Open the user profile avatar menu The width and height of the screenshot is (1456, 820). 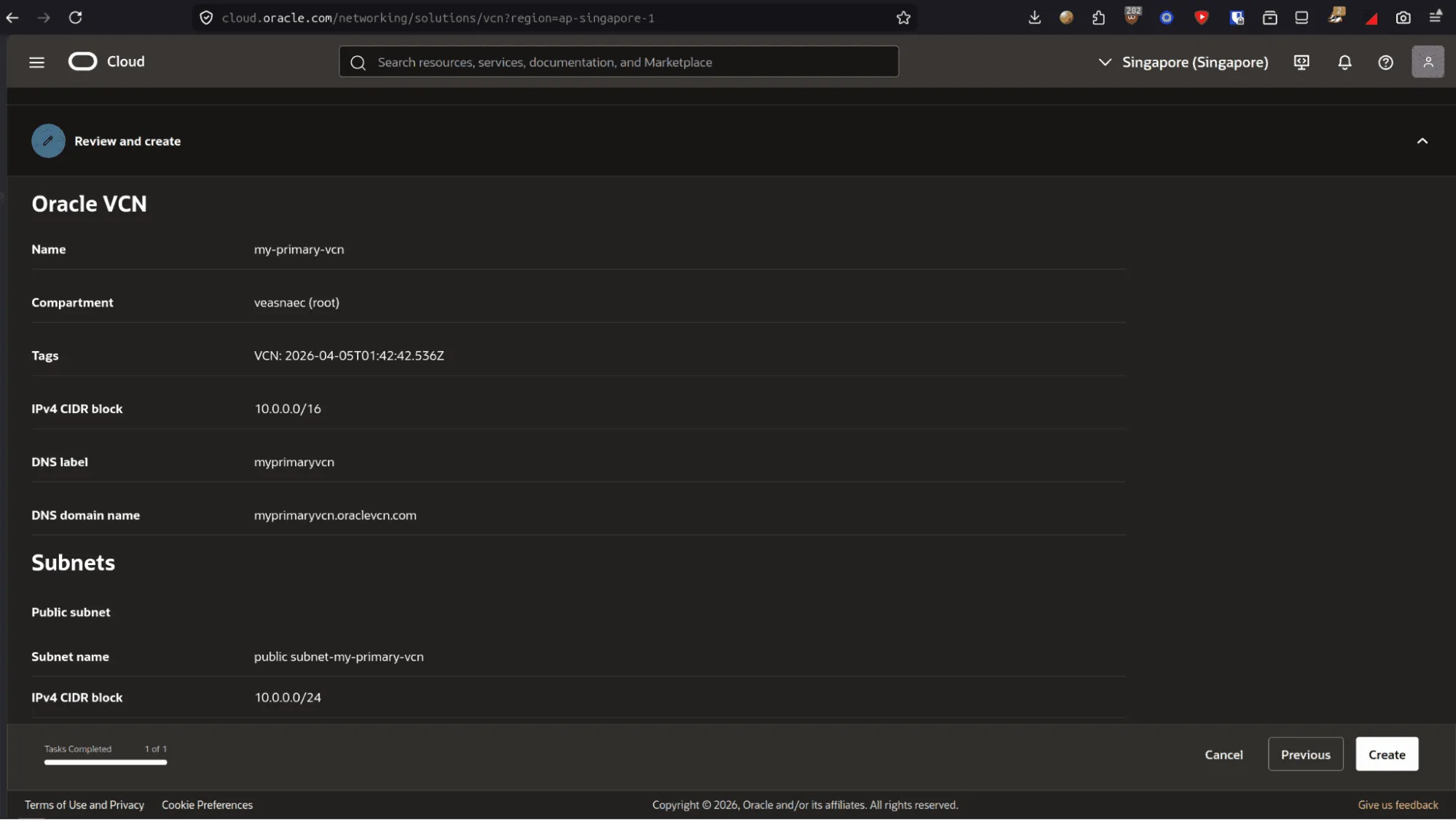coord(1428,62)
